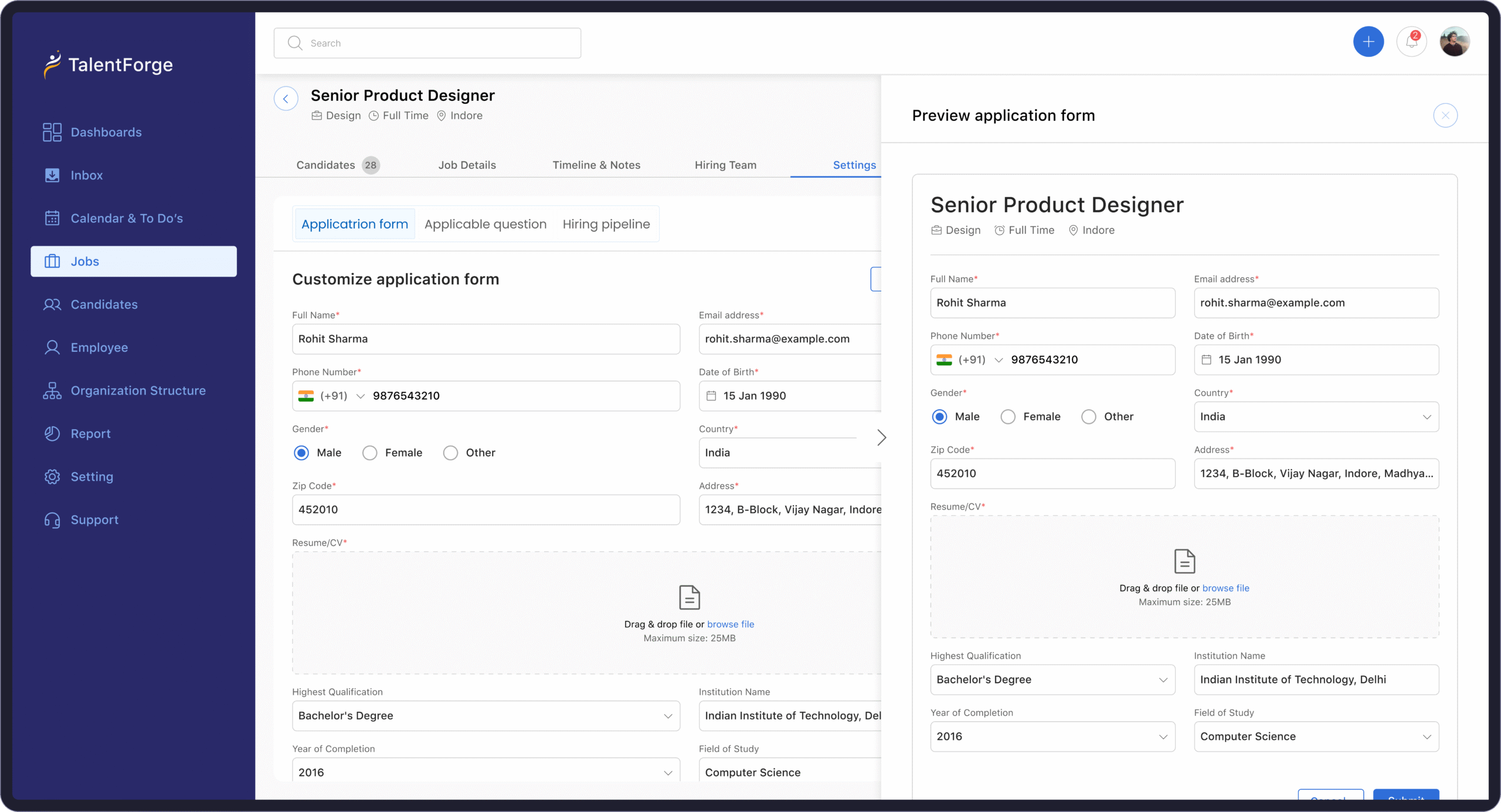Open the user profile avatar
This screenshot has width=1501, height=812.
1454,42
